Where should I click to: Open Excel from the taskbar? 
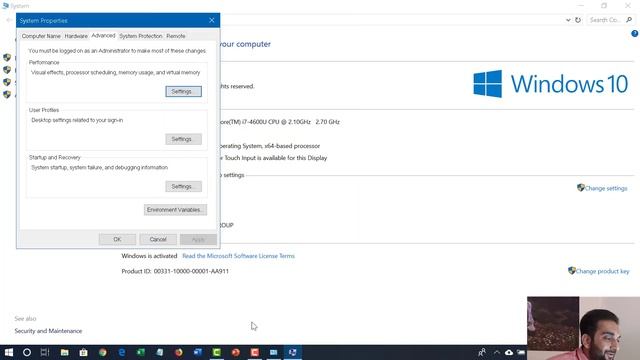point(140,352)
